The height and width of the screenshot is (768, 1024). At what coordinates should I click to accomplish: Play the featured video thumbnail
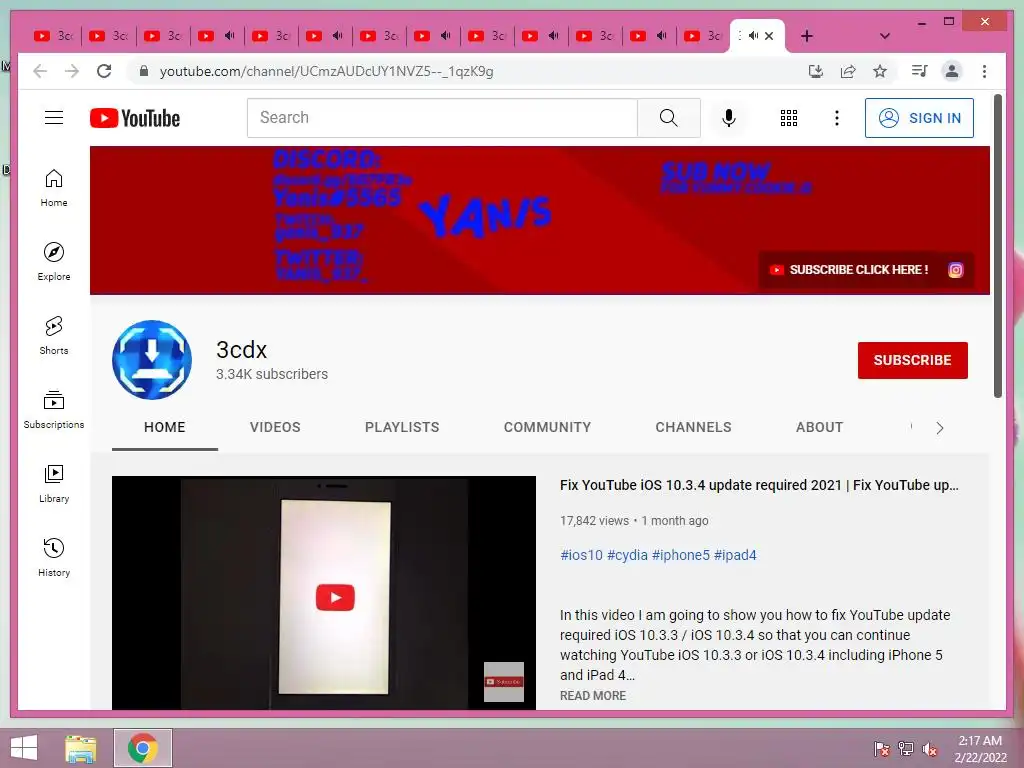click(324, 592)
